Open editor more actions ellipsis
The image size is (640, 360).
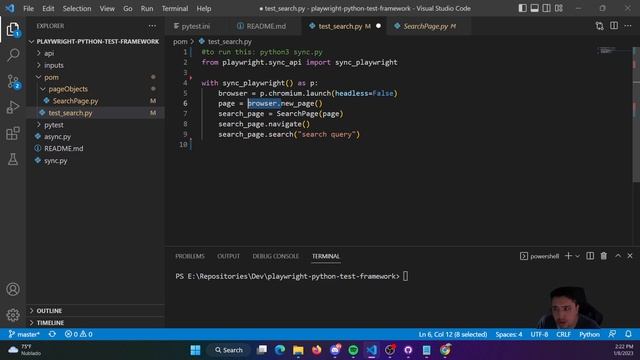tap(628, 26)
